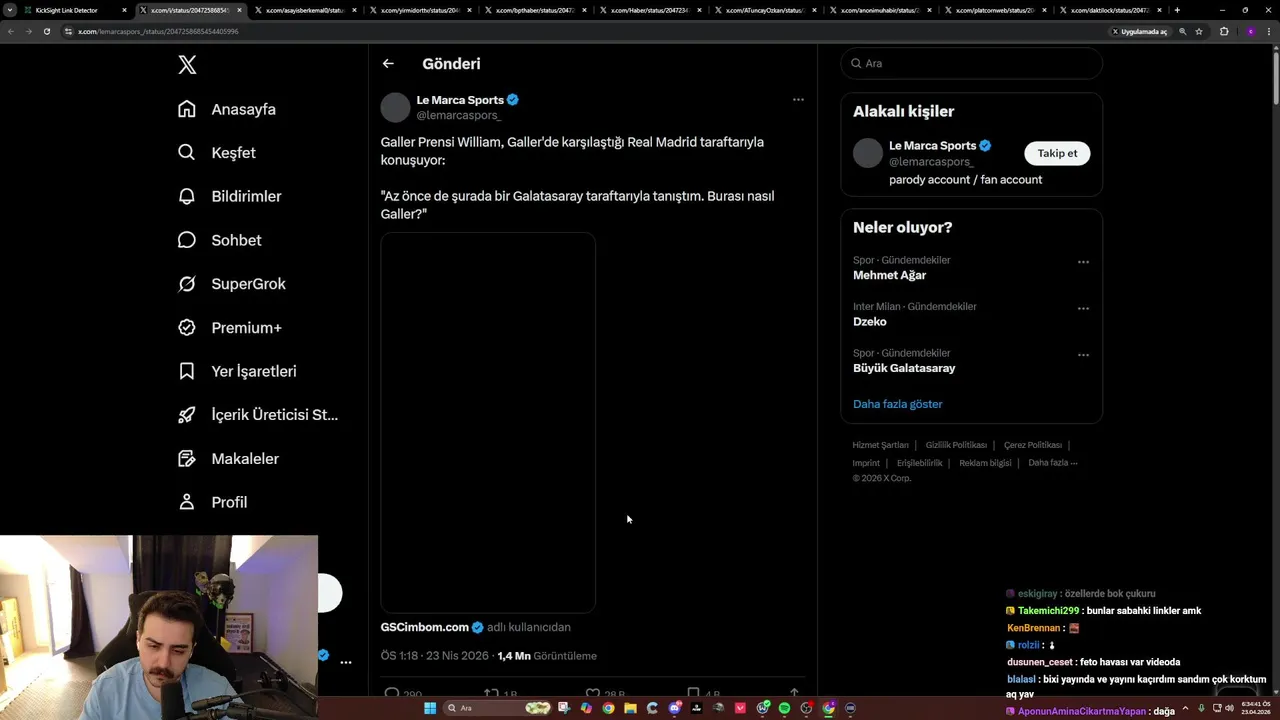
Task: Open options for Dzeko trend
Action: point(1083,309)
